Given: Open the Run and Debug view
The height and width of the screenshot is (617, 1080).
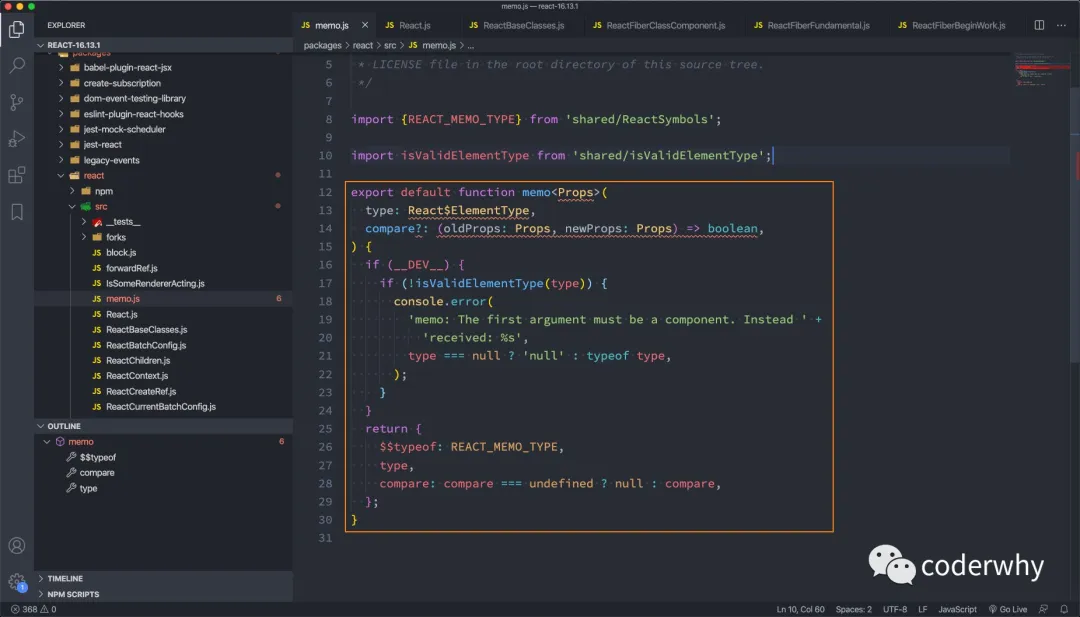Looking at the screenshot, I should (x=17, y=138).
